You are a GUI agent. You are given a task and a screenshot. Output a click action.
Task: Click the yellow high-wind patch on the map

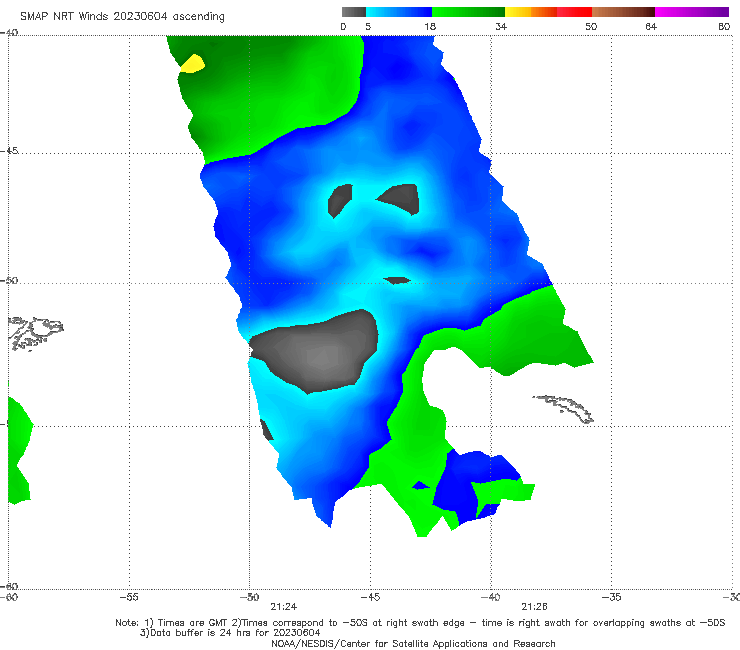(193, 64)
